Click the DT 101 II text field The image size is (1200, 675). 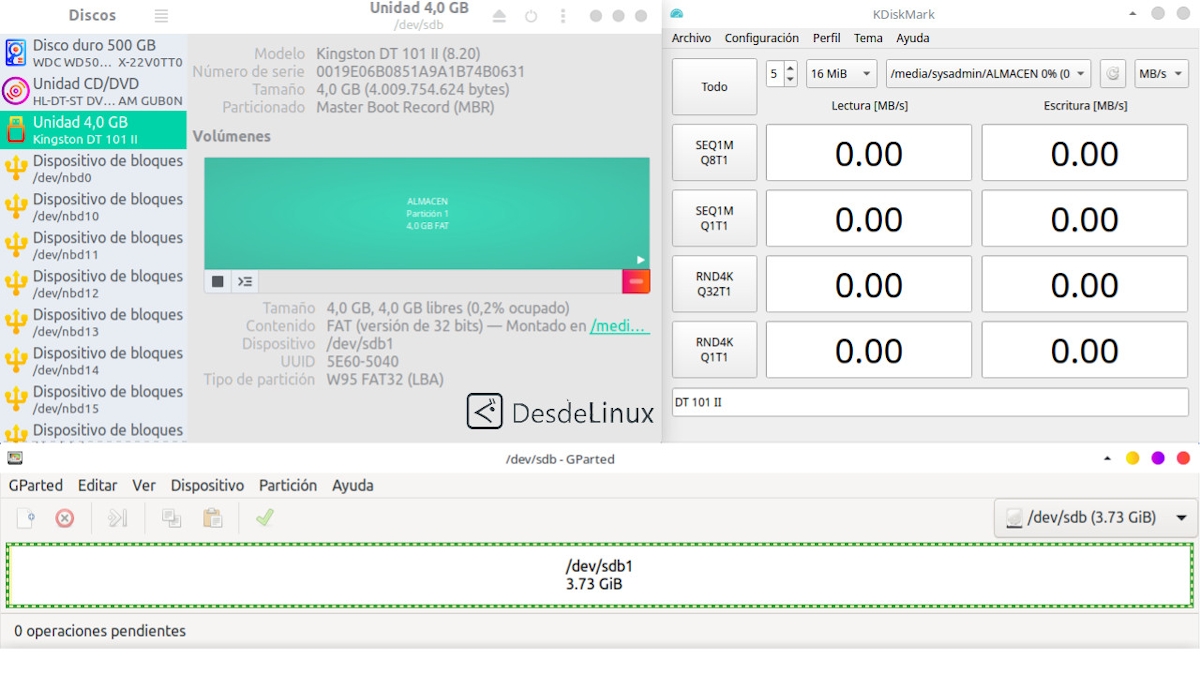coord(929,402)
